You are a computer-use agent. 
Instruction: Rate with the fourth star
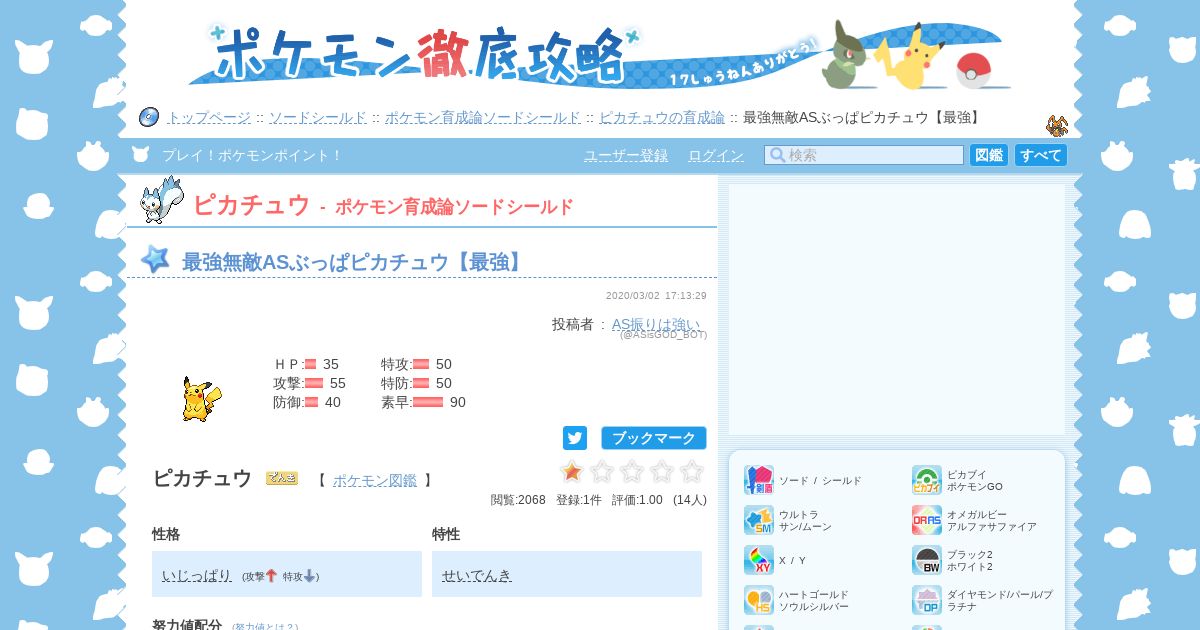coord(662,471)
